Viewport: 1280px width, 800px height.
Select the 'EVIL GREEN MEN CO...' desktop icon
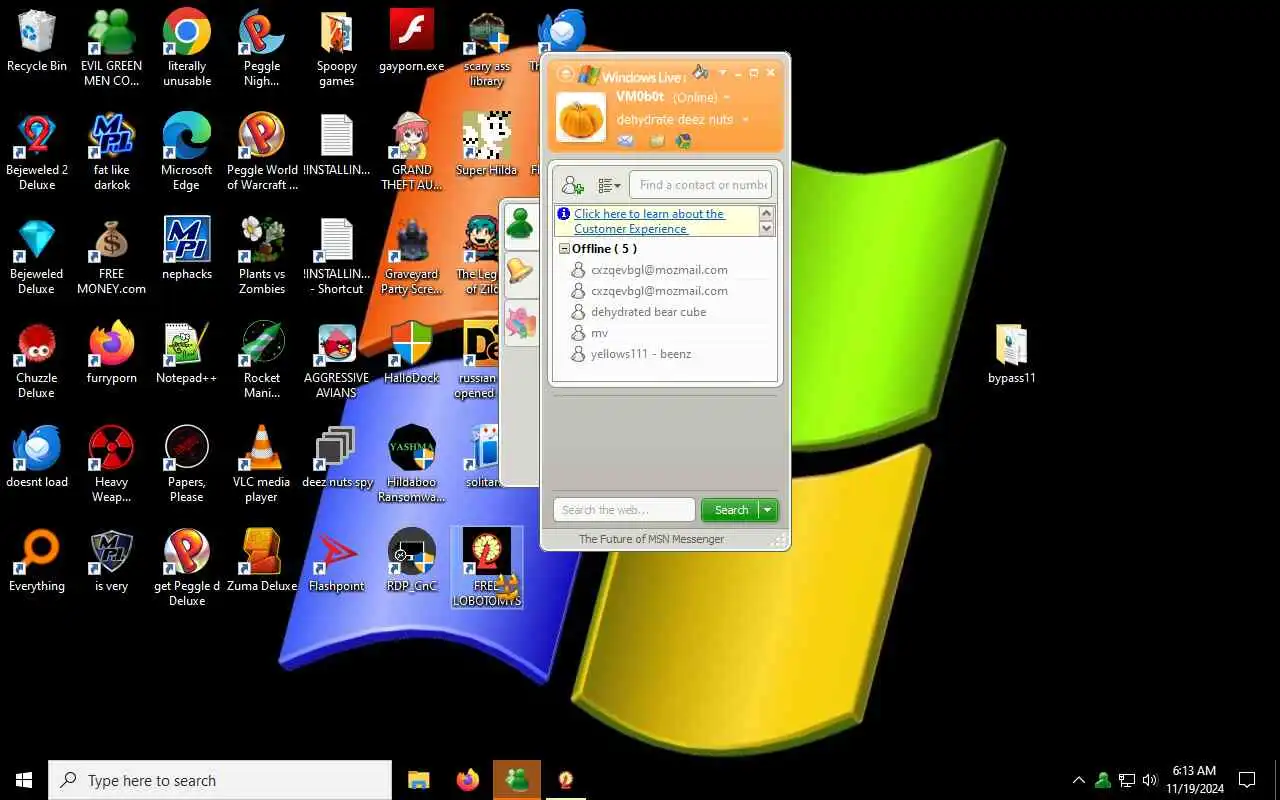click(111, 48)
